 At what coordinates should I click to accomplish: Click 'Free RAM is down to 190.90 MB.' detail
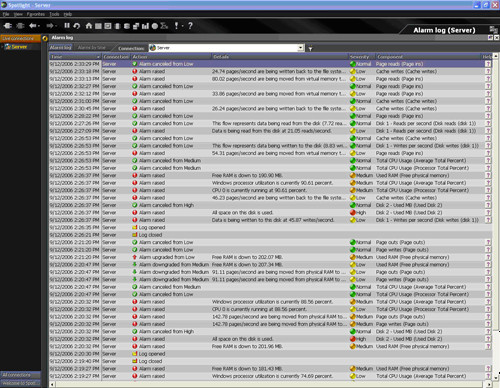click(x=248, y=175)
